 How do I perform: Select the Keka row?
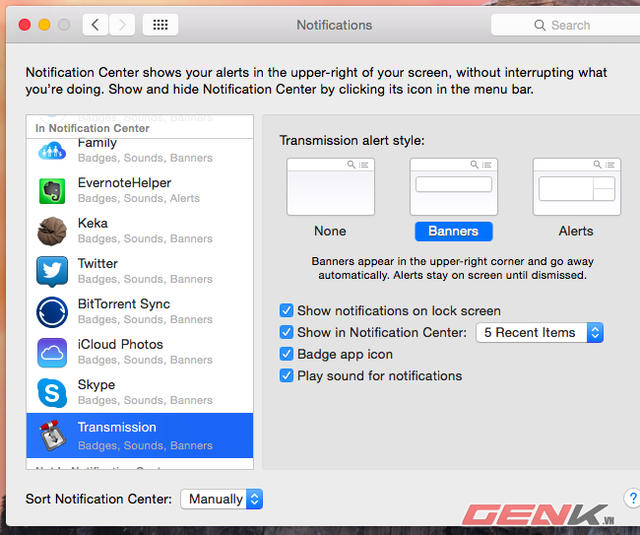(x=140, y=231)
